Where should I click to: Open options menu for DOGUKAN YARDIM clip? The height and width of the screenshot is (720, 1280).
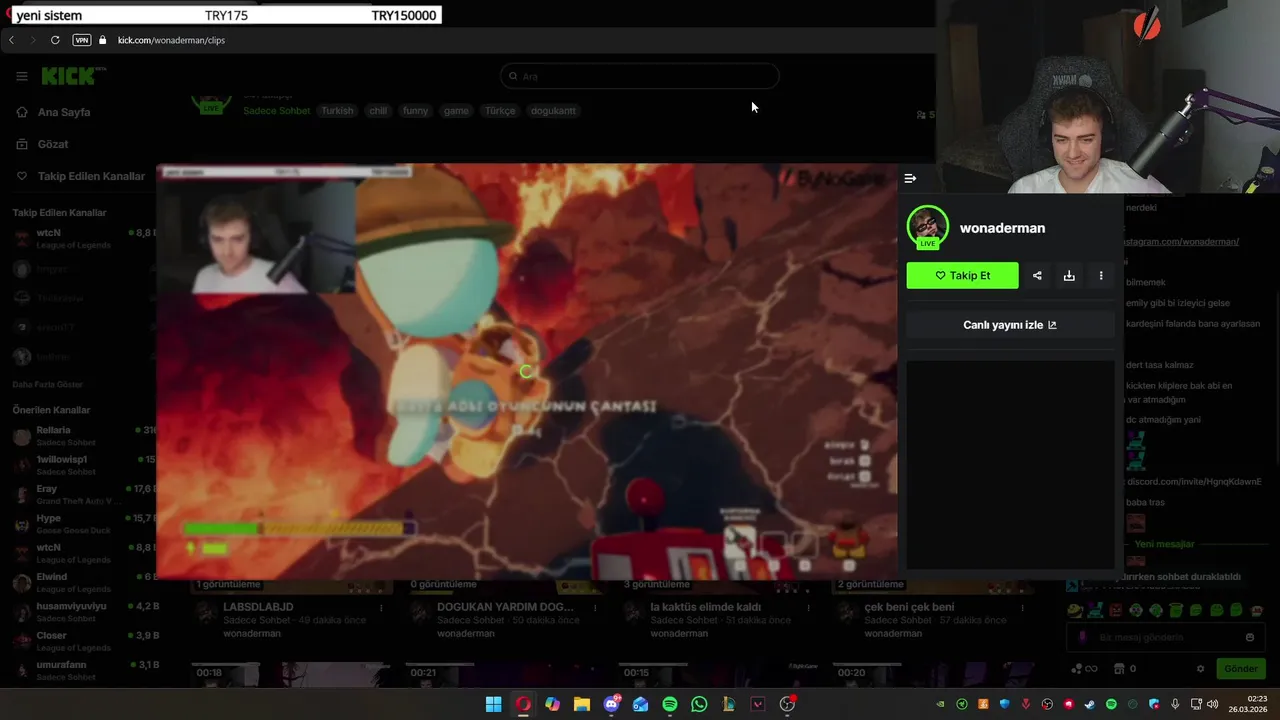[595, 607]
